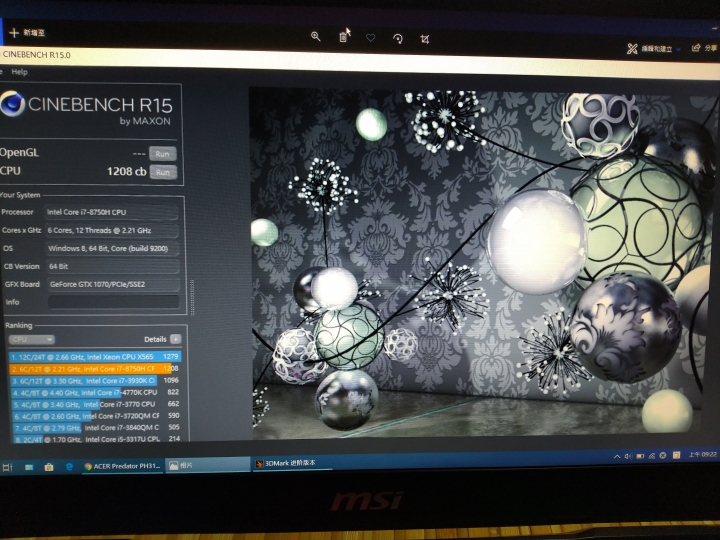Open the crop tool icon
Viewport: 720px width, 540px height.
click(425, 39)
